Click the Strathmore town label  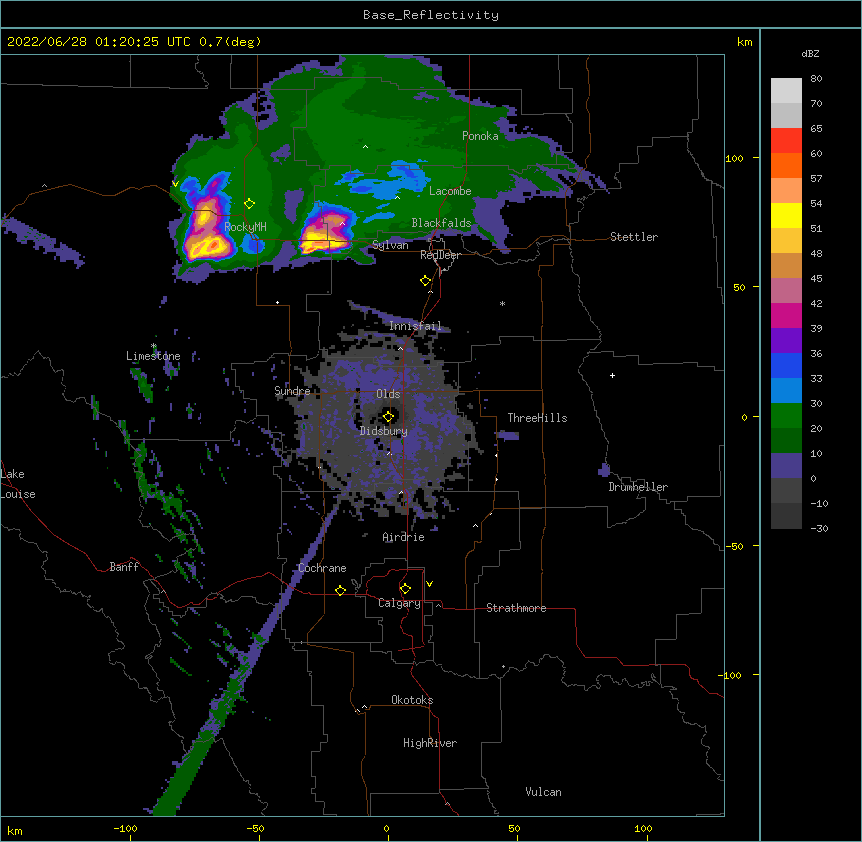coord(516,608)
